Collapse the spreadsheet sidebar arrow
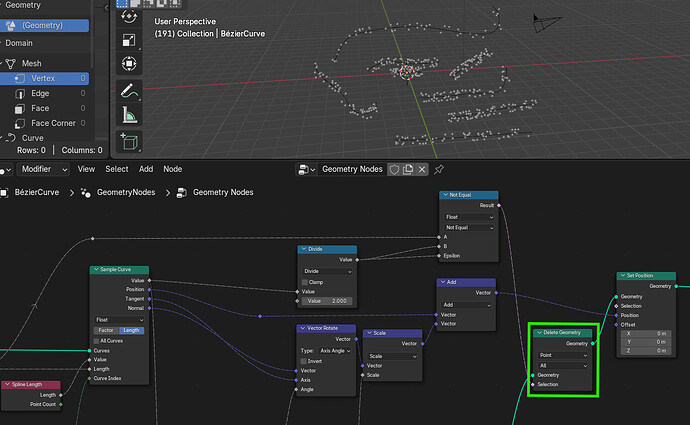 point(106,7)
